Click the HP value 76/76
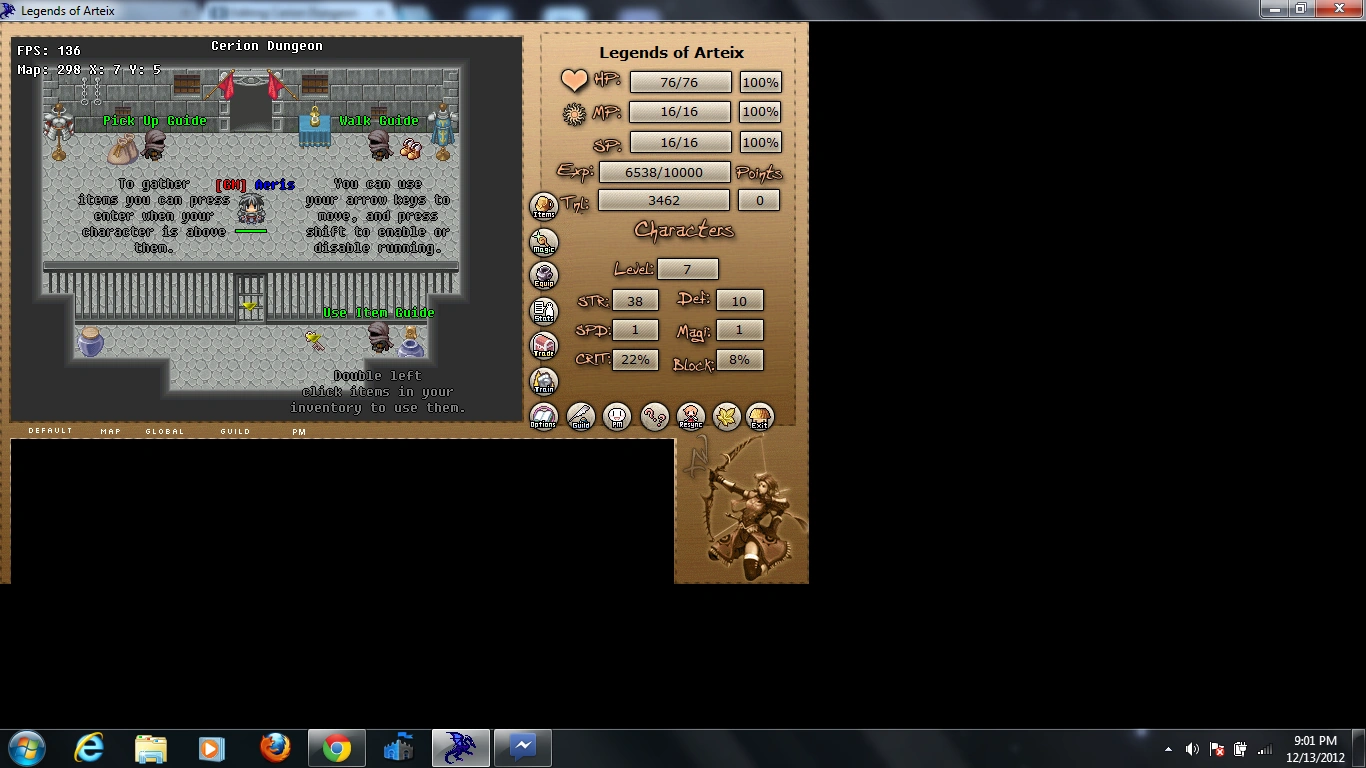Viewport: 1366px width, 768px height. pyautogui.click(x=681, y=82)
